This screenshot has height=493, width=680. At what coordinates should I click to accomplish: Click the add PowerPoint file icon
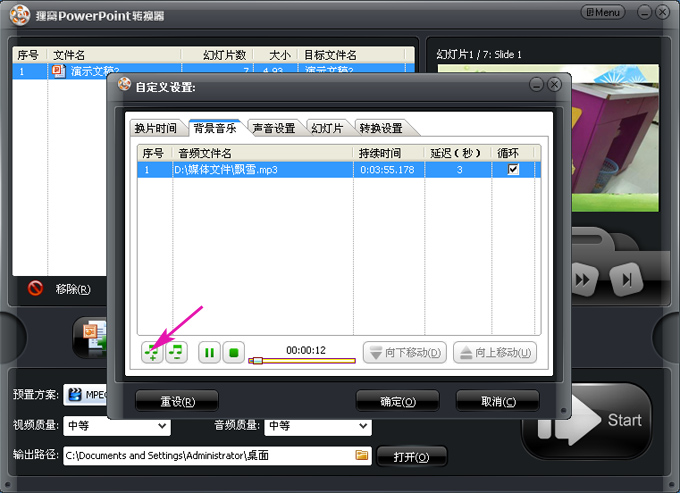tap(93, 336)
